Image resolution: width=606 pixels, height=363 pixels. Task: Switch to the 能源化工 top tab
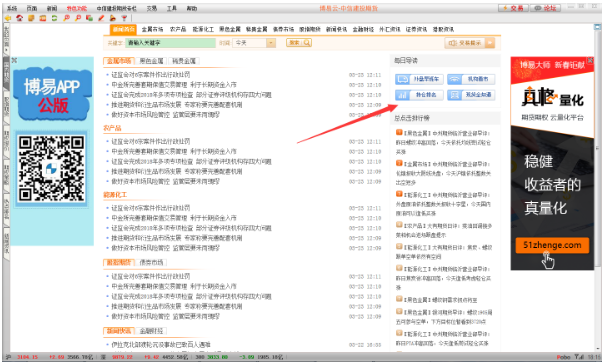(203, 29)
